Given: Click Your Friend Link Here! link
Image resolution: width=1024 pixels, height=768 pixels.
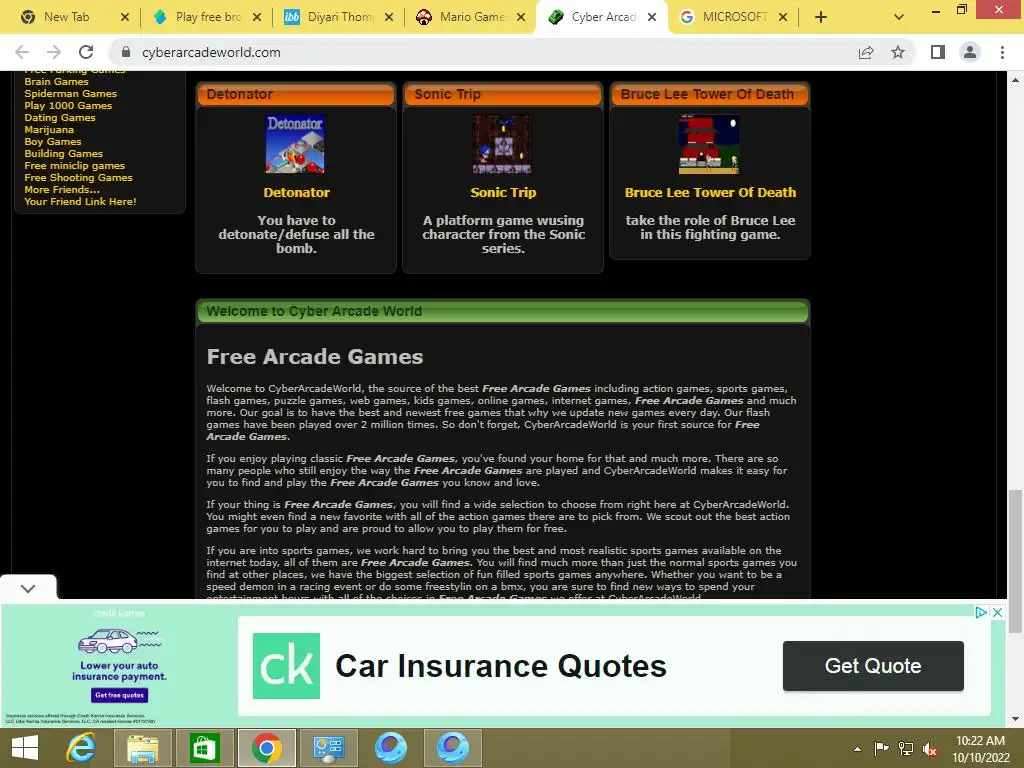Looking at the screenshot, I should 80,202.
